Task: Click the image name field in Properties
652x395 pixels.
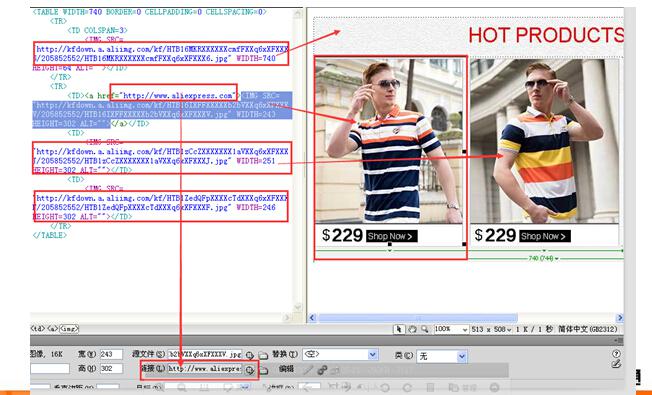Action: click(x=49, y=368)
